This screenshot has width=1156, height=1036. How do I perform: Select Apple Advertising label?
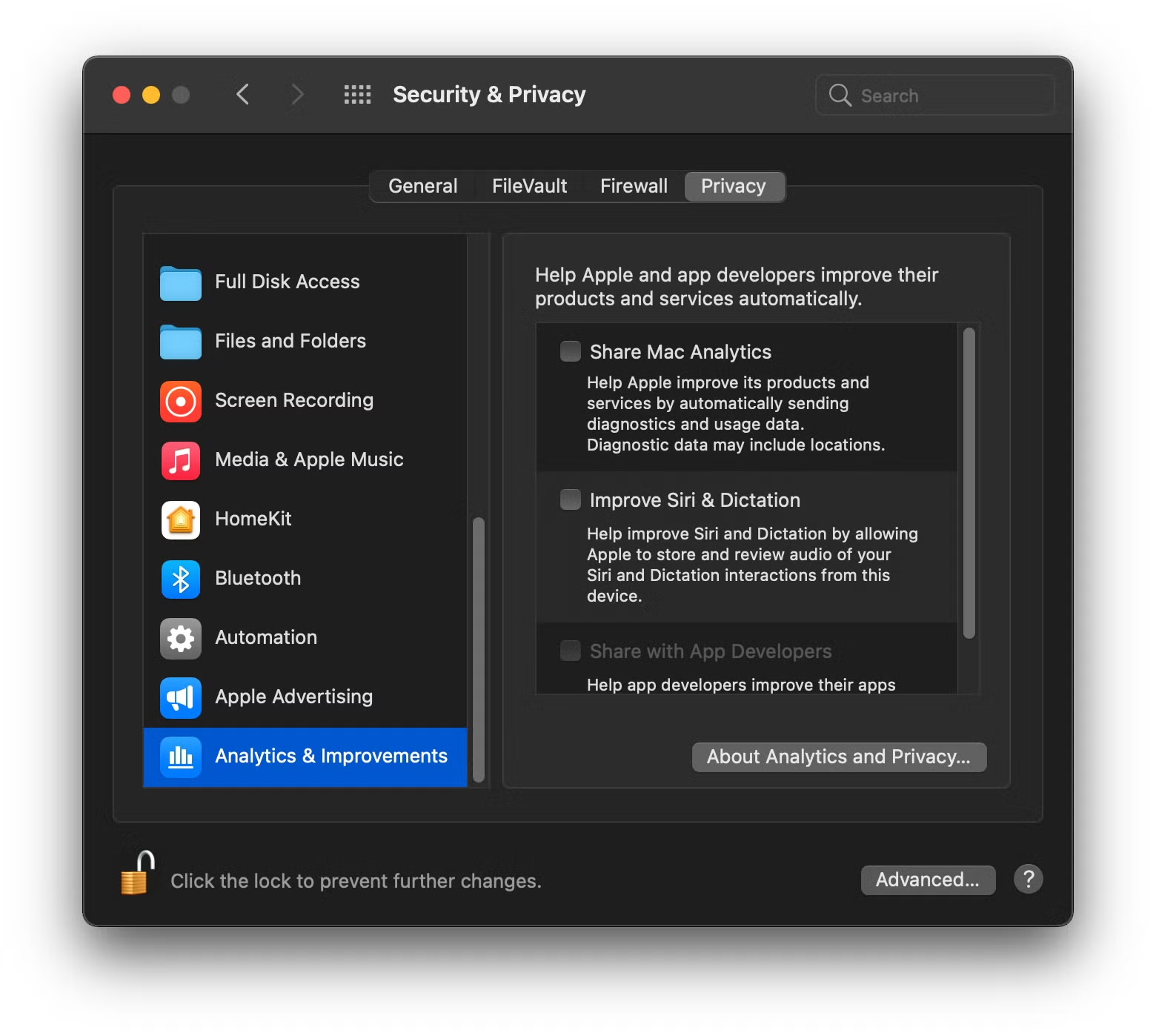(x=294, y=697)
